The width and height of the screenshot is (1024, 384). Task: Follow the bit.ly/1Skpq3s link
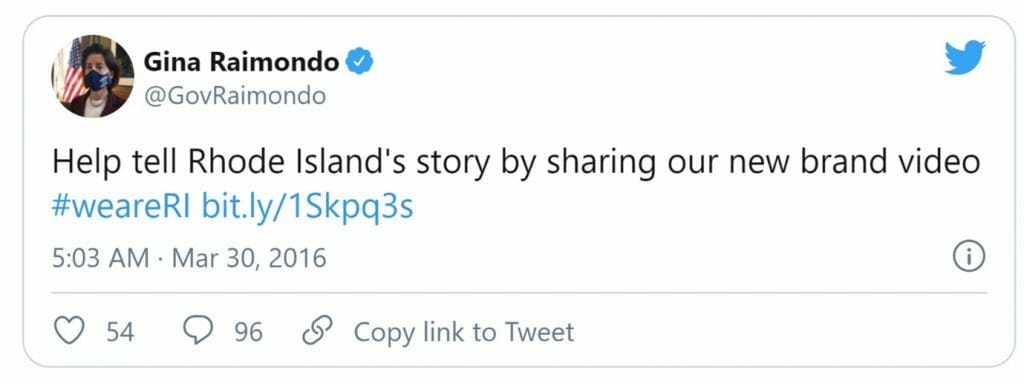pyautogui.click(x=308, y=207)
